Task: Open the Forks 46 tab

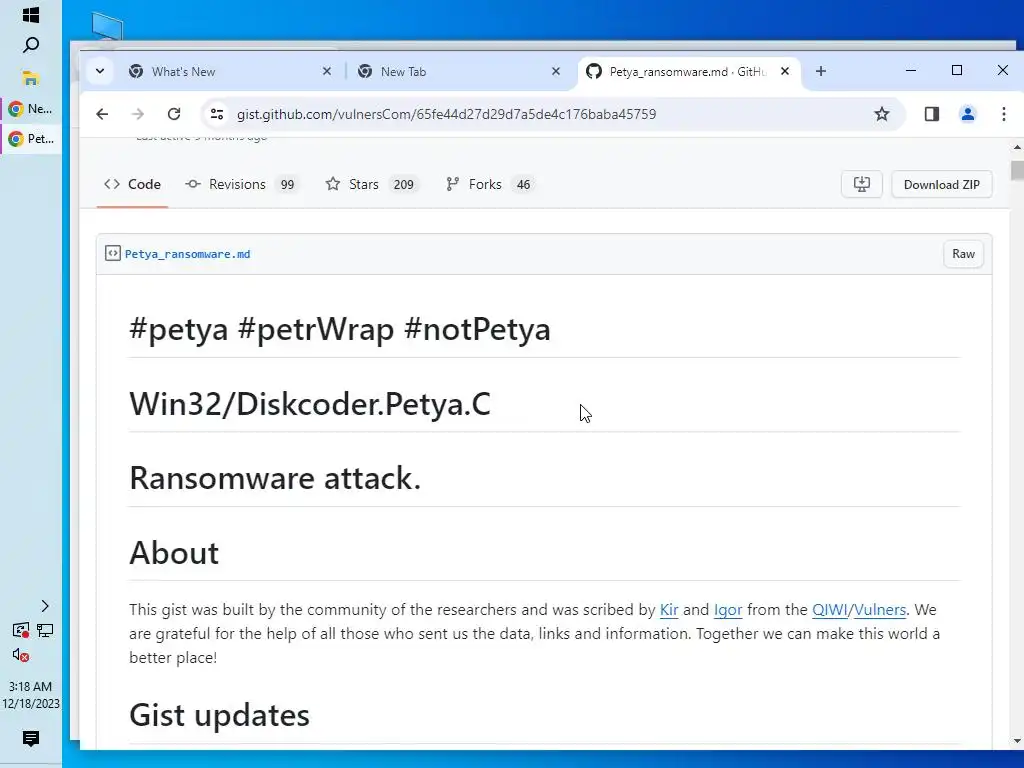Action: click(x=488, y=184)
